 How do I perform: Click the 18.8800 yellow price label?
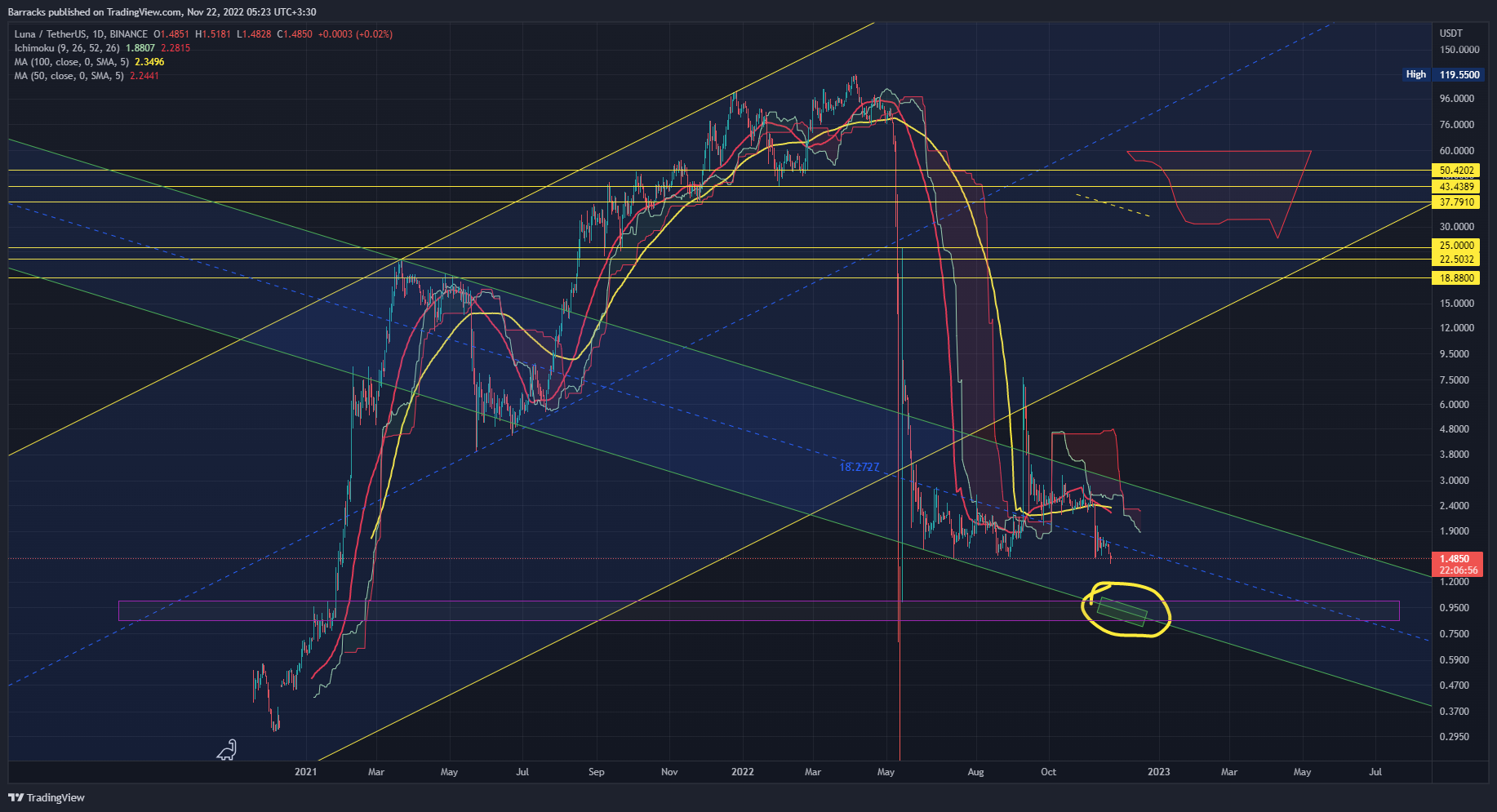pyautogui.click(x=1456, y=278)
